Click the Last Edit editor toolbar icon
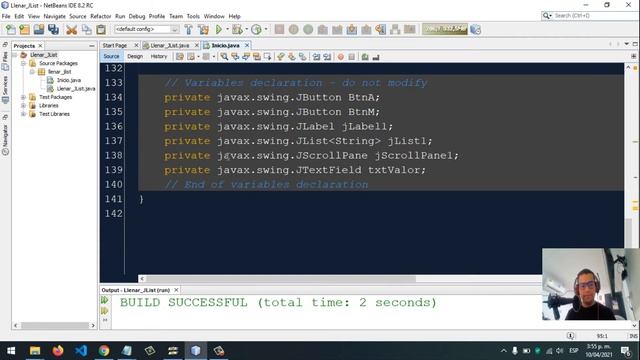This screenshot has height=360, width=640. [180, 57]
